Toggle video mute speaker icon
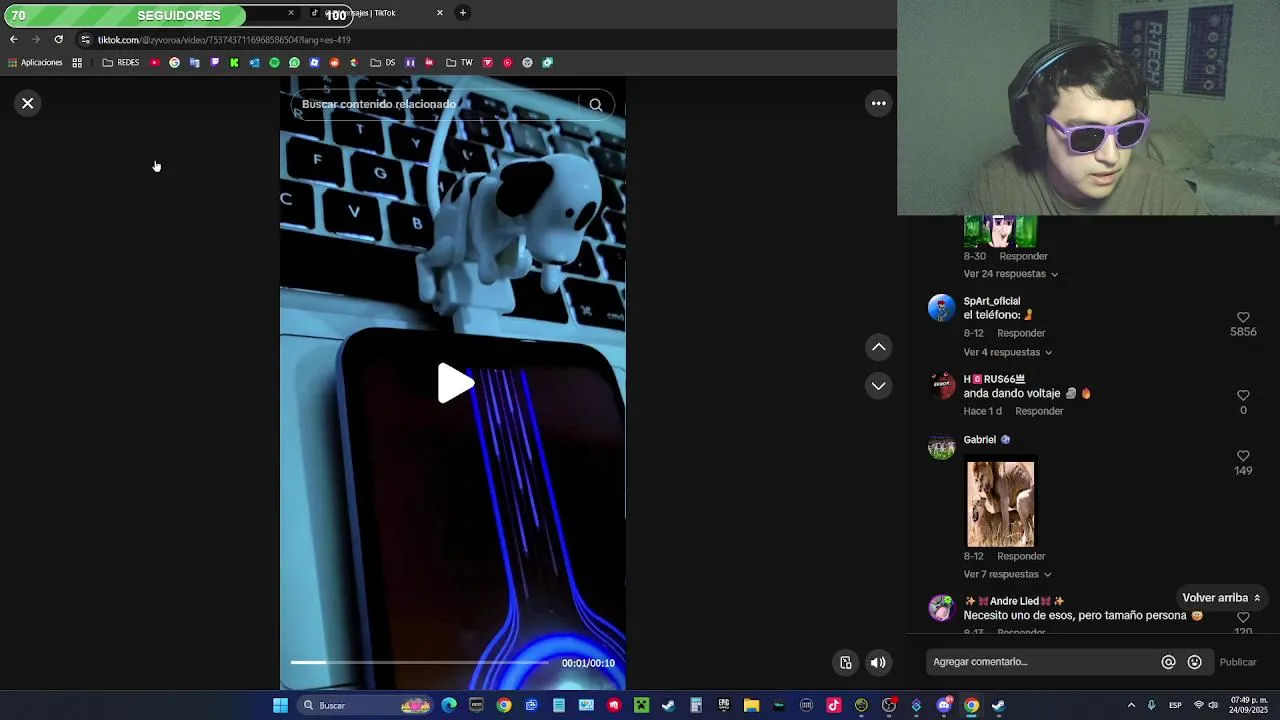This screenshot has height=720, width=1280. 877,662
